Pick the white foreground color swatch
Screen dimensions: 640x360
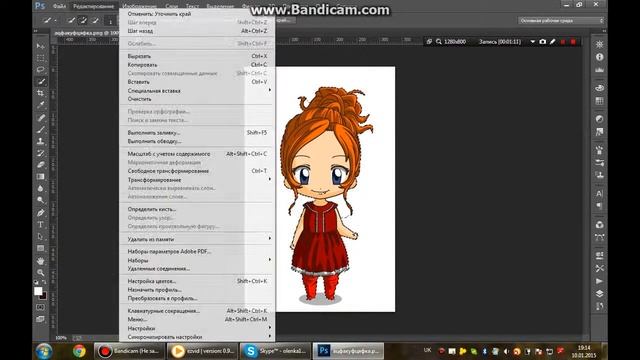[38, 291]
